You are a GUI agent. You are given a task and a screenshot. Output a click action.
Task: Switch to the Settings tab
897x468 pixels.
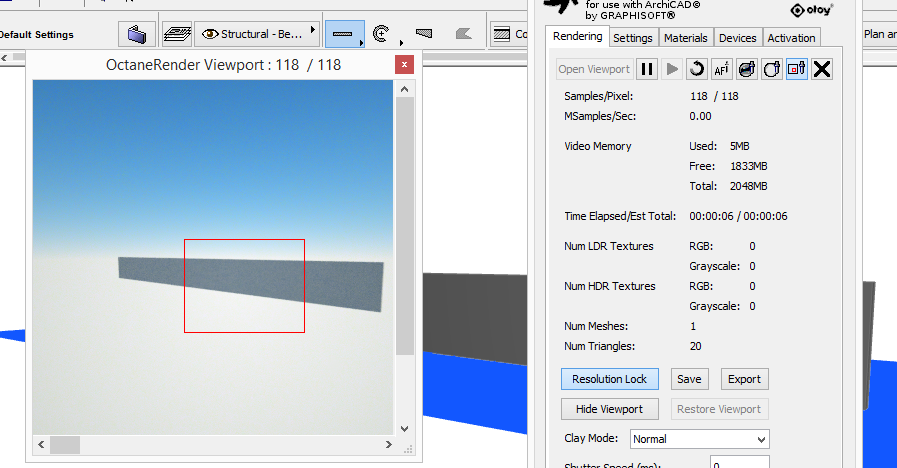pyautogui.click(x=633, y=38)
